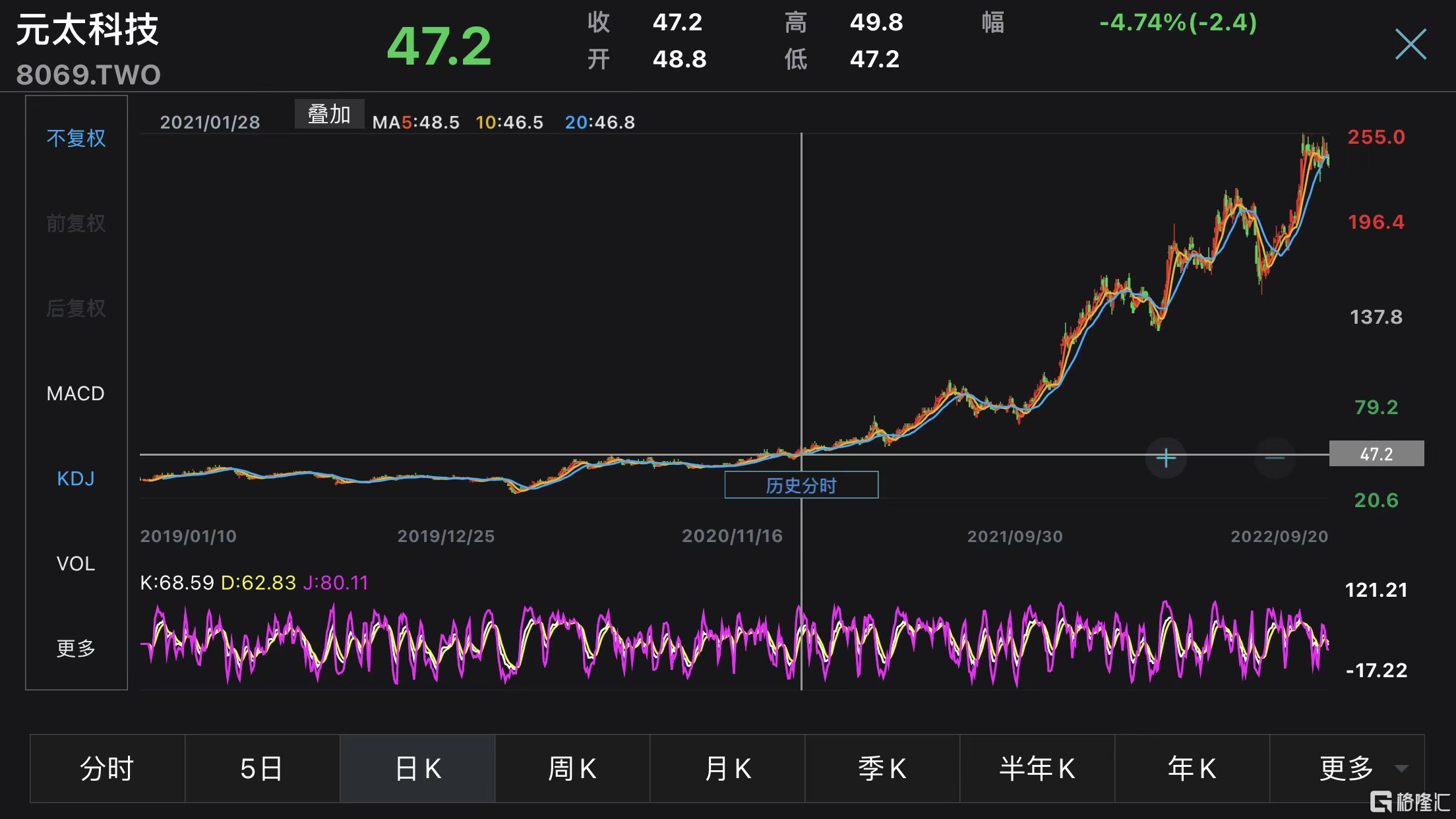This screenshot has width=1456, height=819.
Task: Click the MA5:48.5 indicator label
Action: click(x=415, y=123)
